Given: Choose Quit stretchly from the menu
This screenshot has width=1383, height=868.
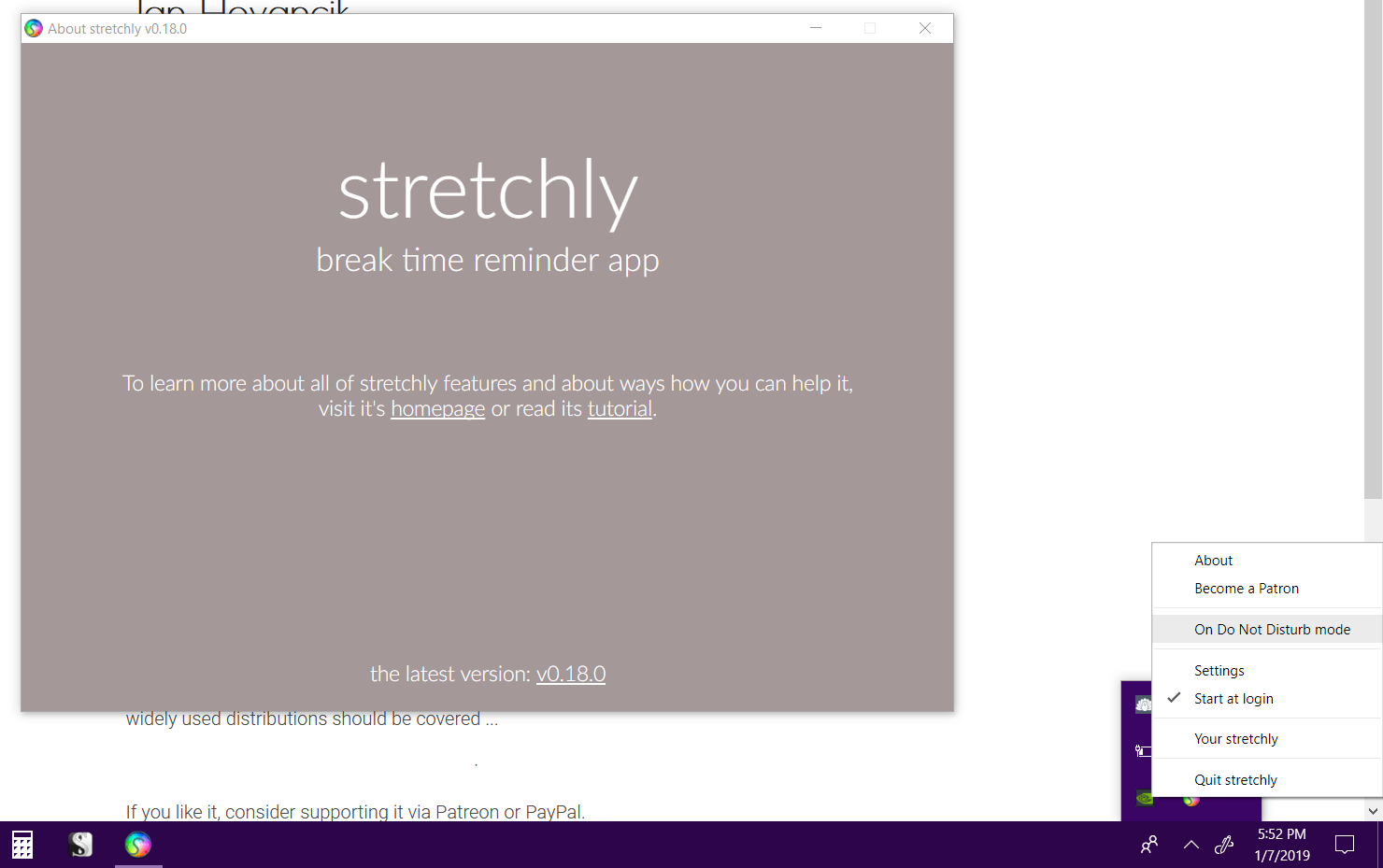Looking at the screenshot, I should tap(1267, 780).
